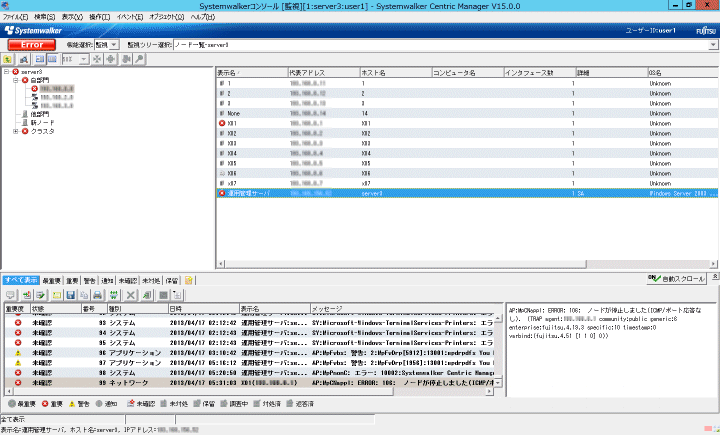The image size is (720, 435).
Task: Open the zoom percentage combo box in toolbar
Action: click(x=75, y=59)
